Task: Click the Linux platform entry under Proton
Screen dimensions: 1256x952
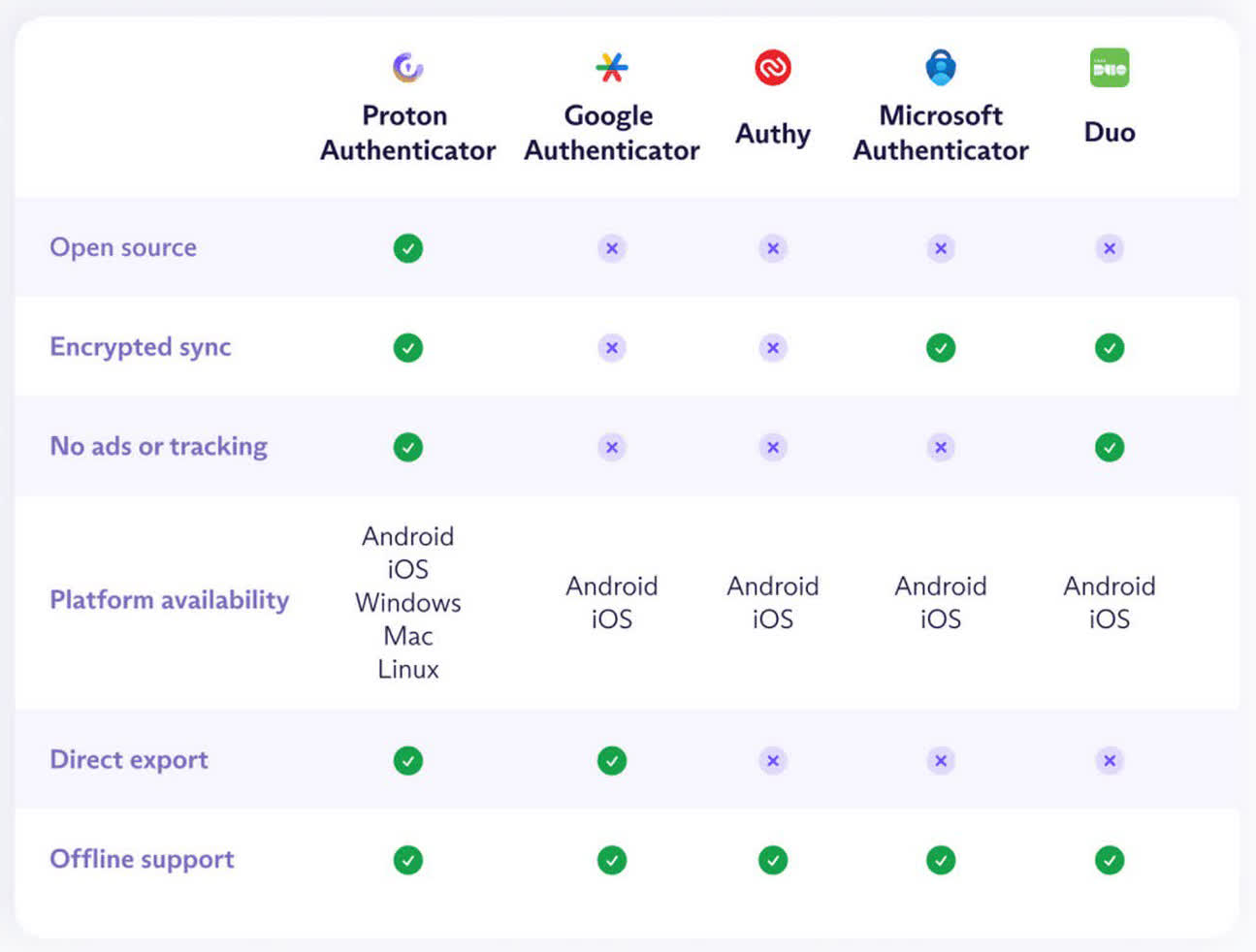Action: point(408,669)
